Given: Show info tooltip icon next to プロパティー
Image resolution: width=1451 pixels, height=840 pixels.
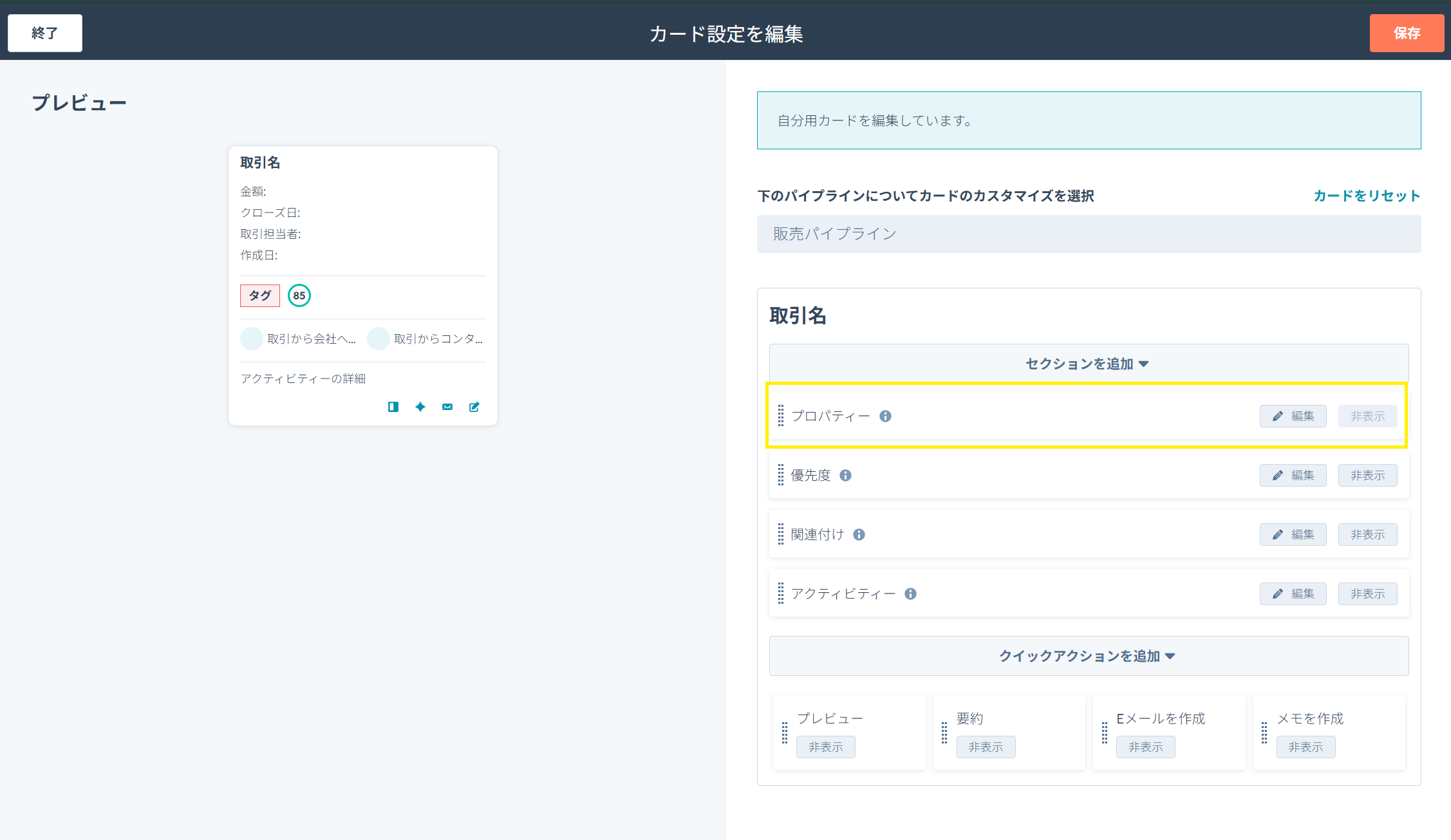Looking at the screenshot, I should (x=886, y=416).
